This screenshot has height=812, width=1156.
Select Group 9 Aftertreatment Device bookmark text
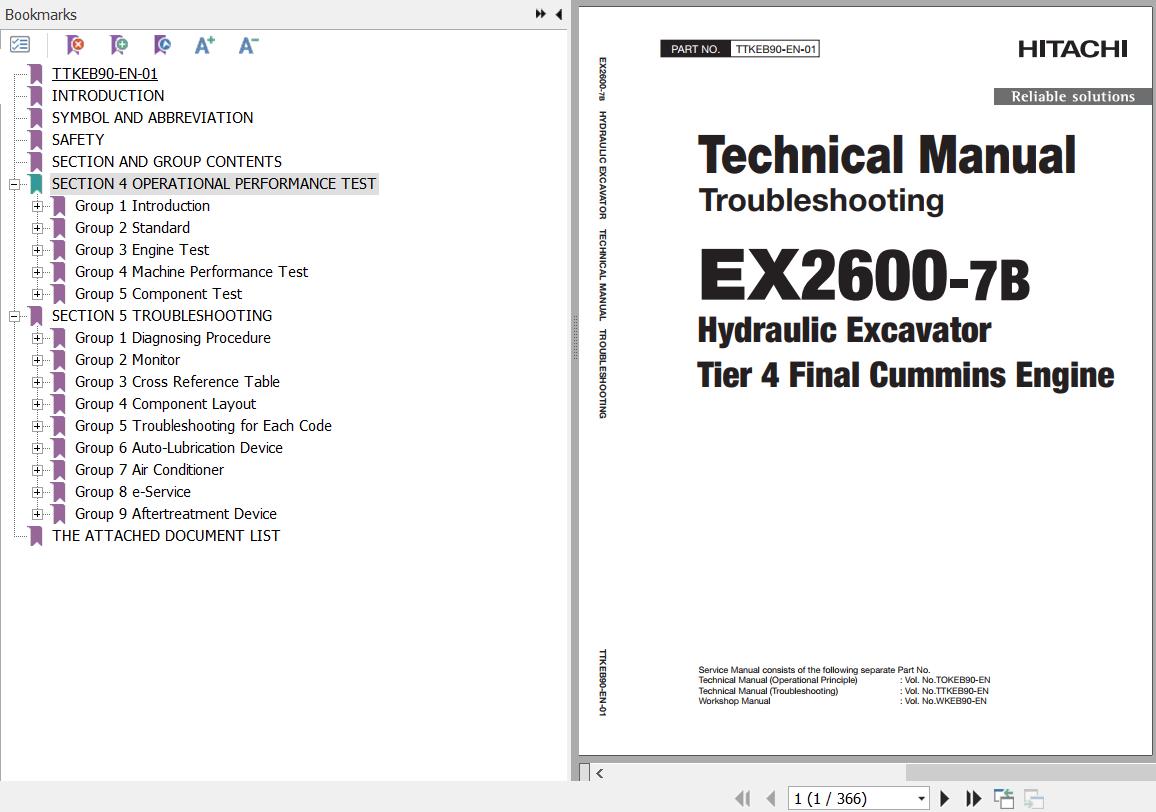pyautogui.click(x=175, y=514)
